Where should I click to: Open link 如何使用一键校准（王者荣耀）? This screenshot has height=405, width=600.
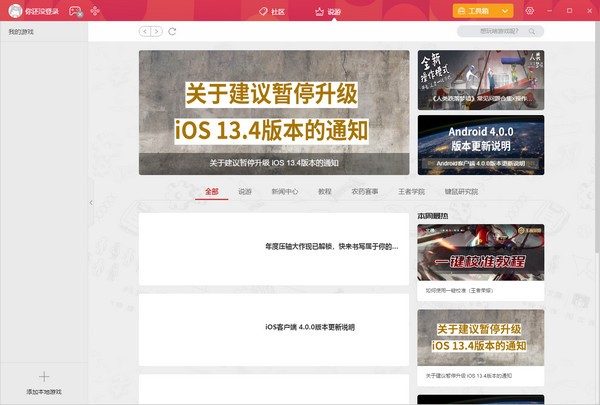[459, 291]
